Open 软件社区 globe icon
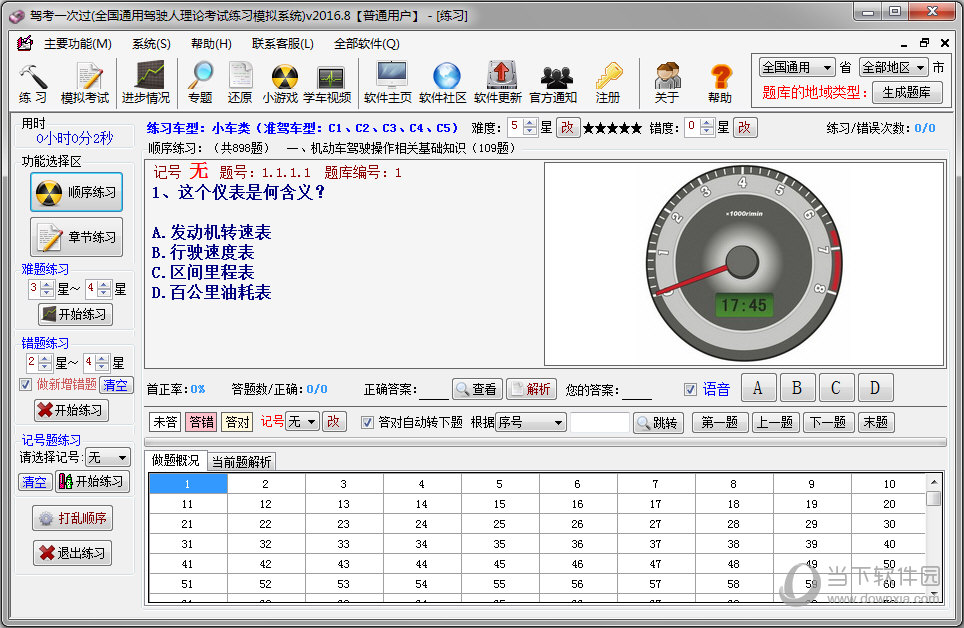Image resolution: width=964 pixels, height=628 pixels. click(443, 83)
